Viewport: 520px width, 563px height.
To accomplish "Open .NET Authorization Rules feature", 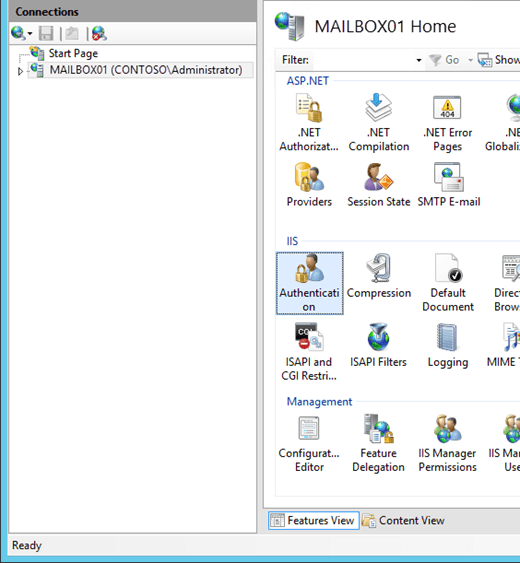I will (309, 122).
